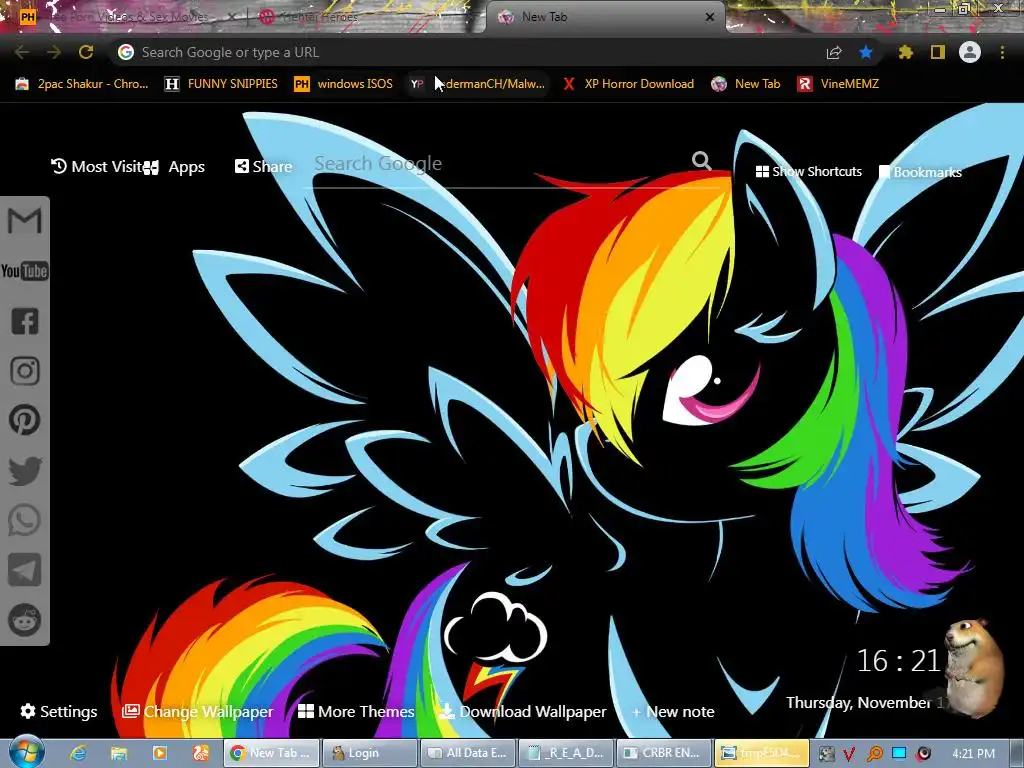Open Reddit from the sidebar
1024x768 pixels.
coord(25,620)
